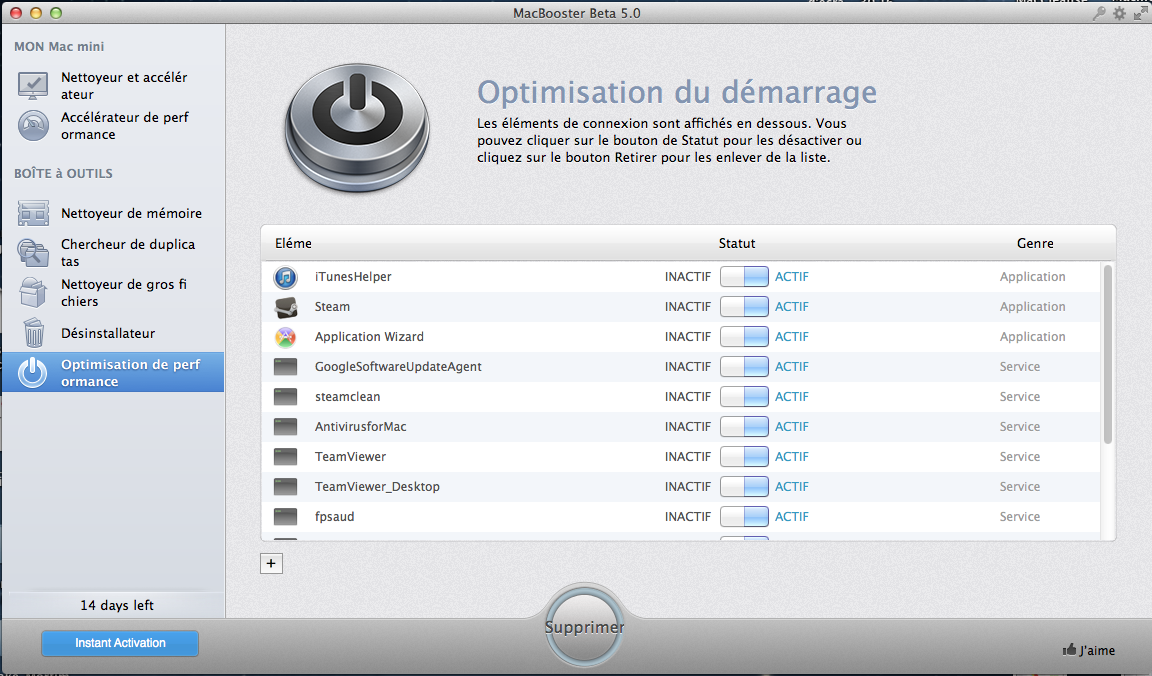Click the fpsaud service icon

(285, 517)
